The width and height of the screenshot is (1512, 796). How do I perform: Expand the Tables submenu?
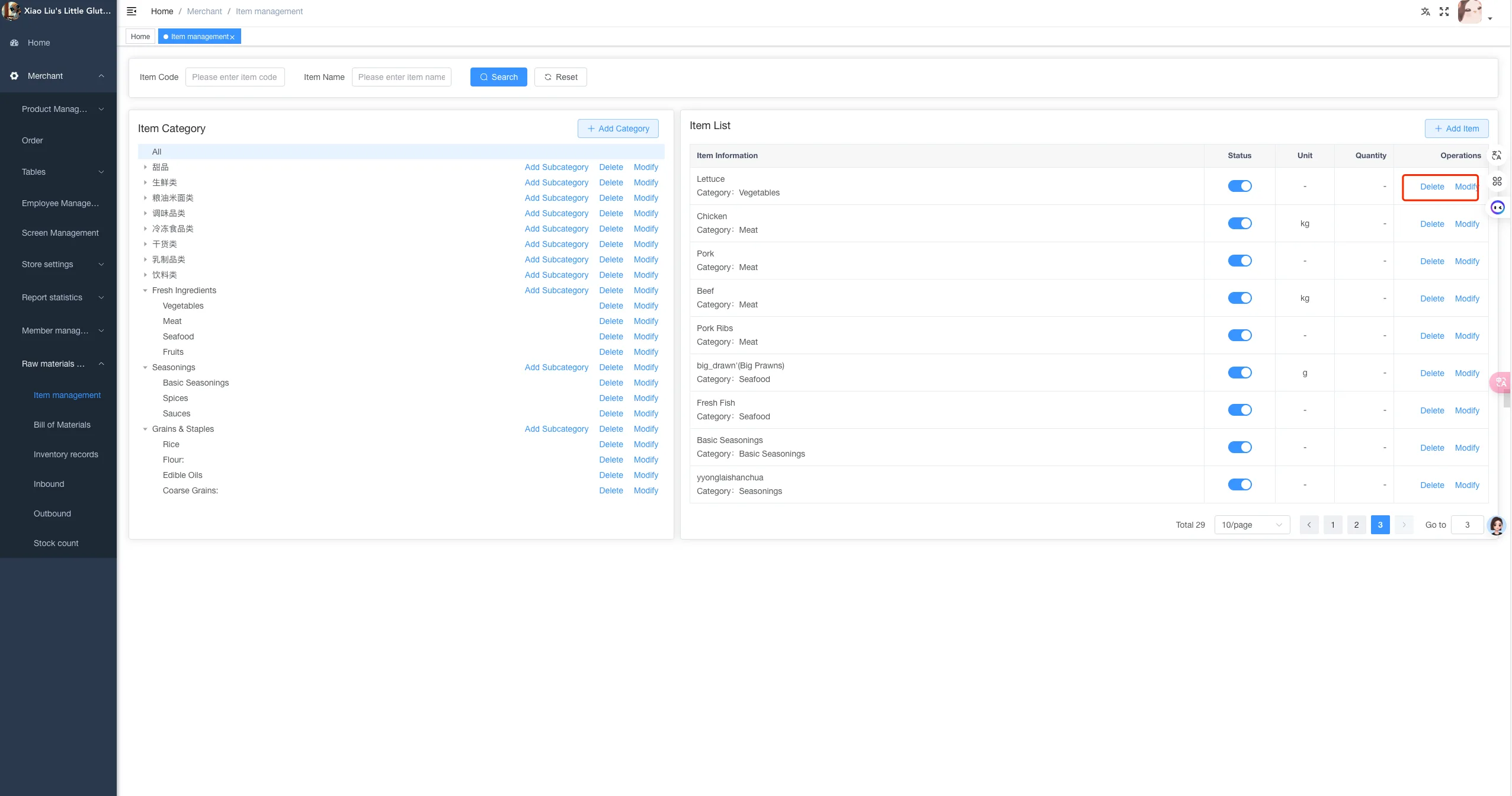[x=58, y=172]
